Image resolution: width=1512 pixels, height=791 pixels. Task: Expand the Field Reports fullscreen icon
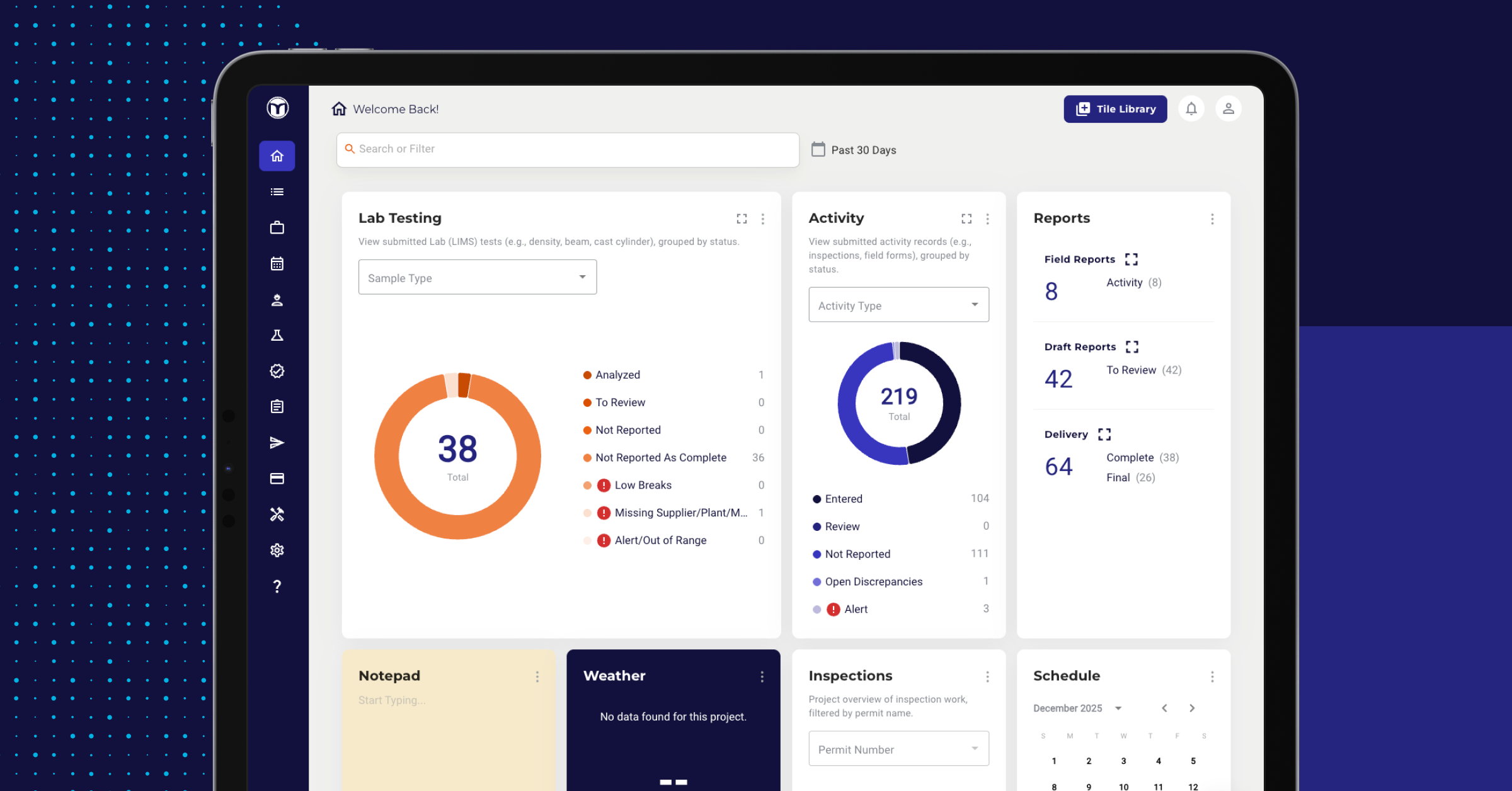tap(1131, 259)
